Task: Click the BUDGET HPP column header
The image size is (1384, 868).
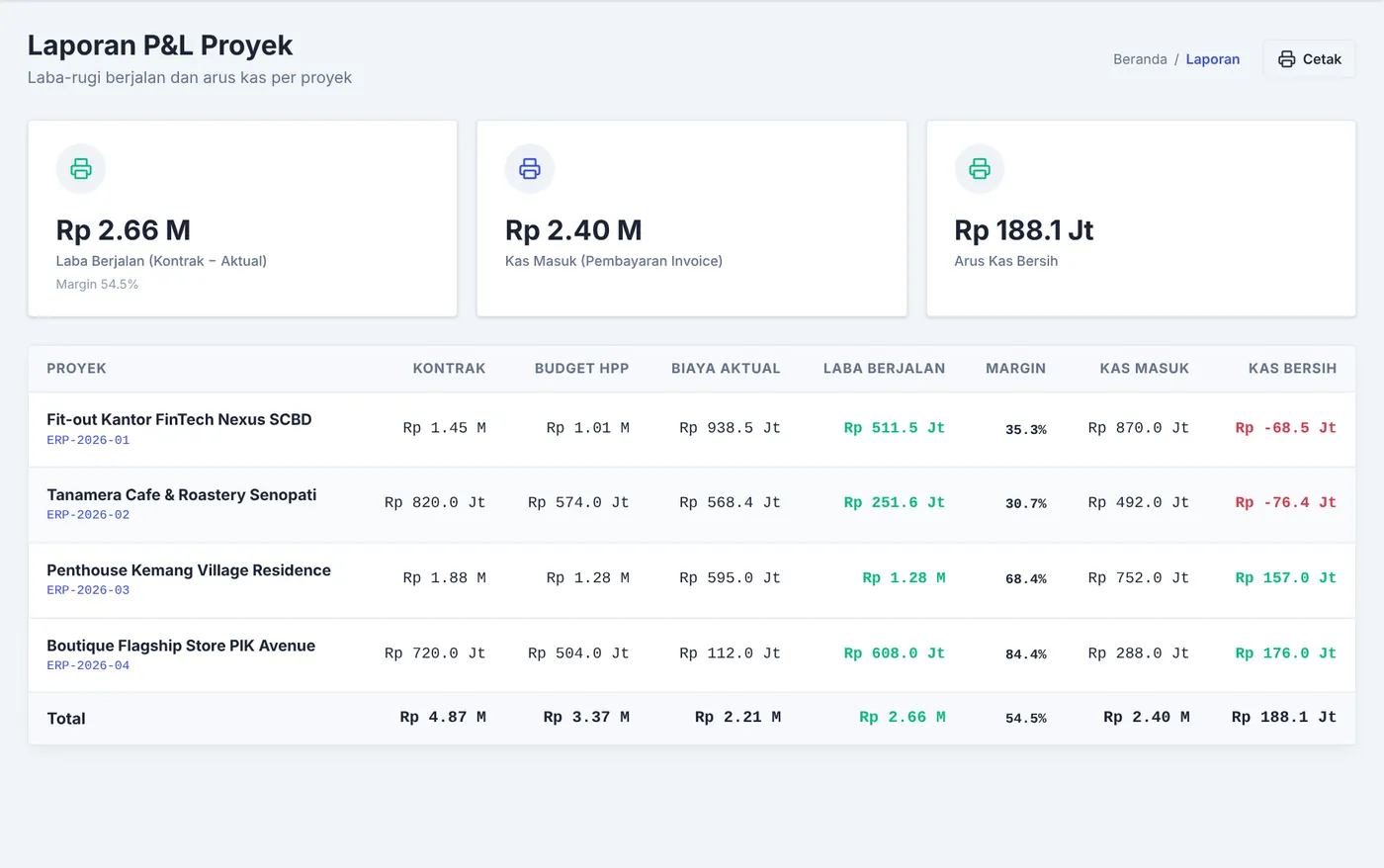Action: click(581, 369)
